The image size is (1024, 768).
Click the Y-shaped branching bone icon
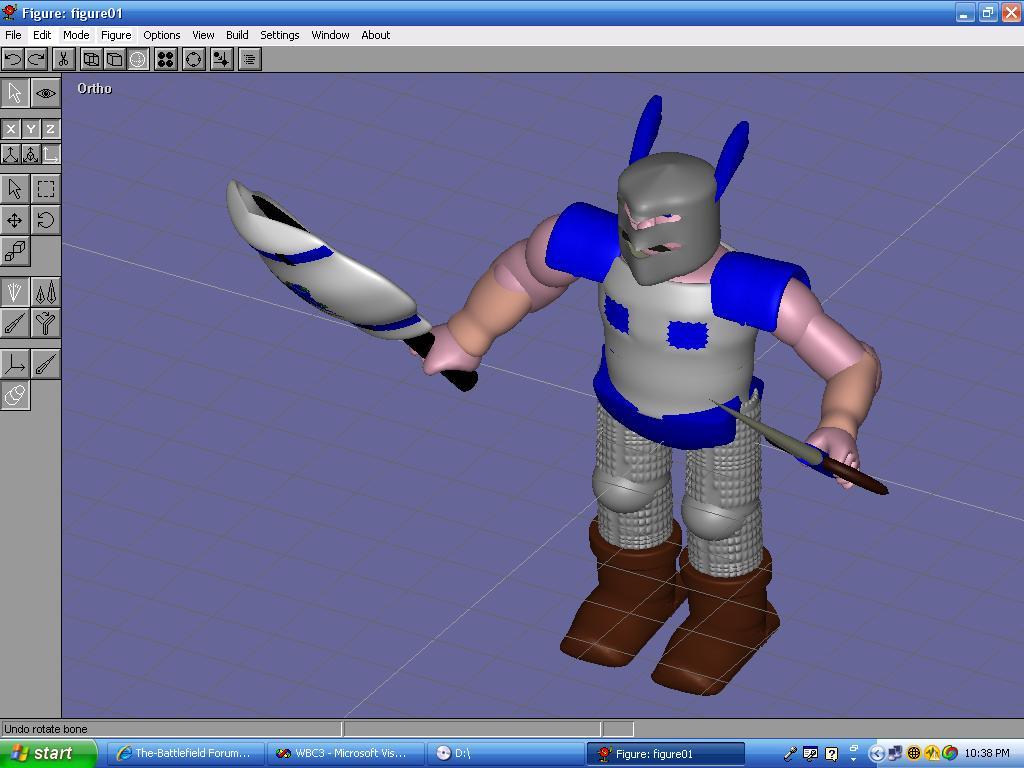46,323
